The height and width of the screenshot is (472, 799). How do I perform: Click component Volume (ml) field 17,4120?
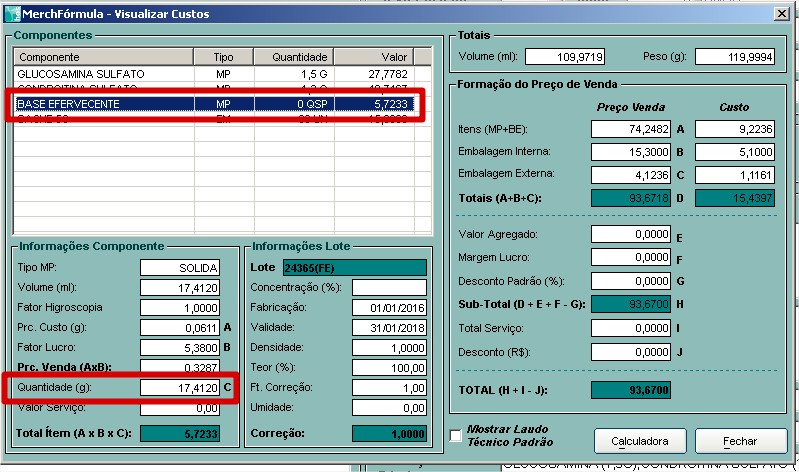[180, 288]
